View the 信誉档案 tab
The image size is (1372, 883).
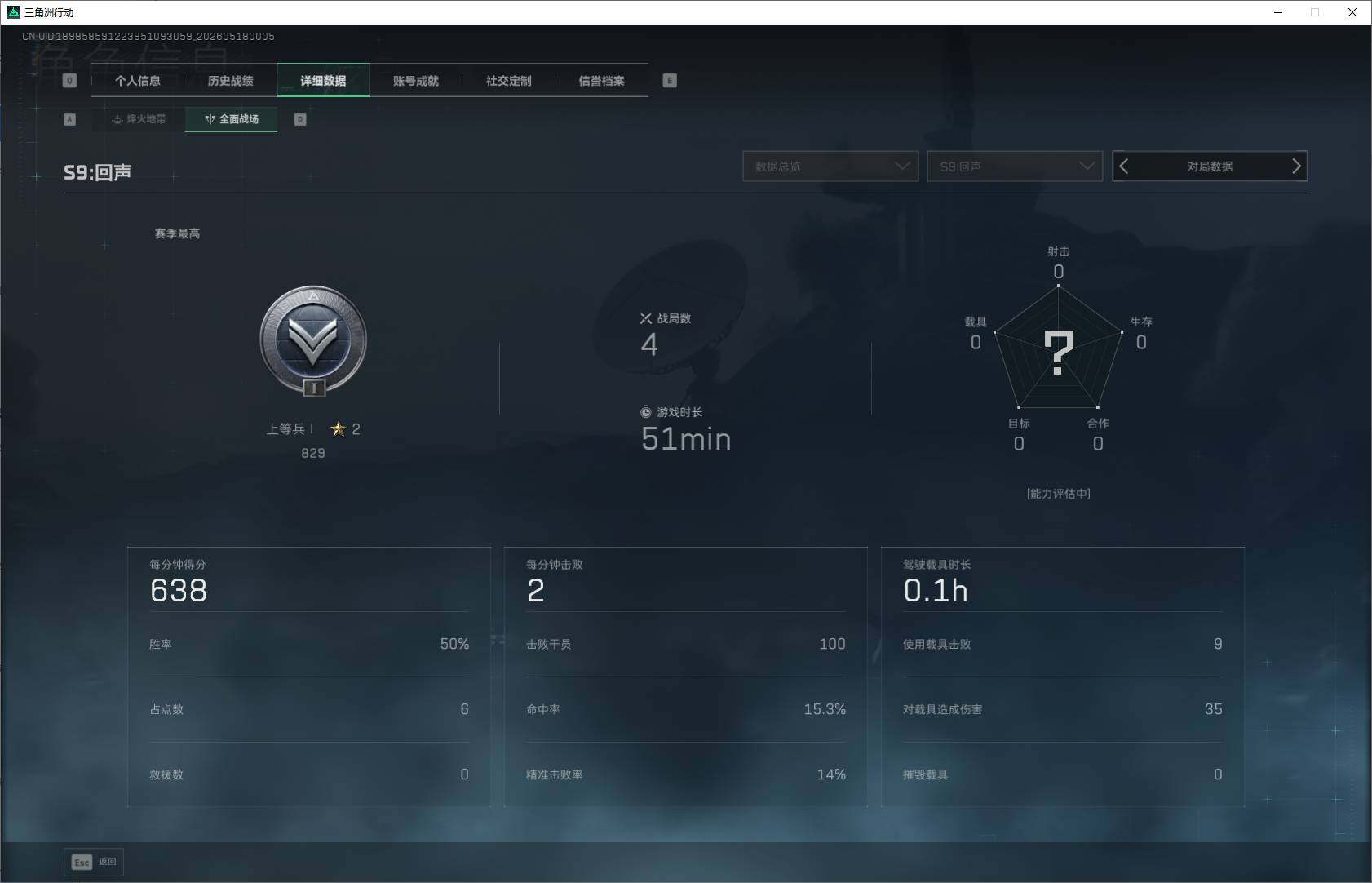coord(602,81)
